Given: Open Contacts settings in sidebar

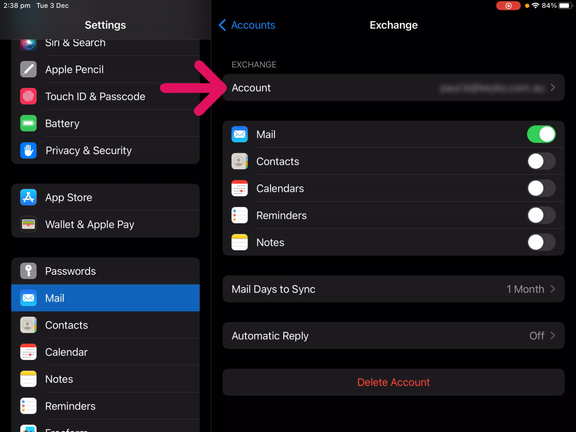Looking at the screenshot, I should click(105, 325).
